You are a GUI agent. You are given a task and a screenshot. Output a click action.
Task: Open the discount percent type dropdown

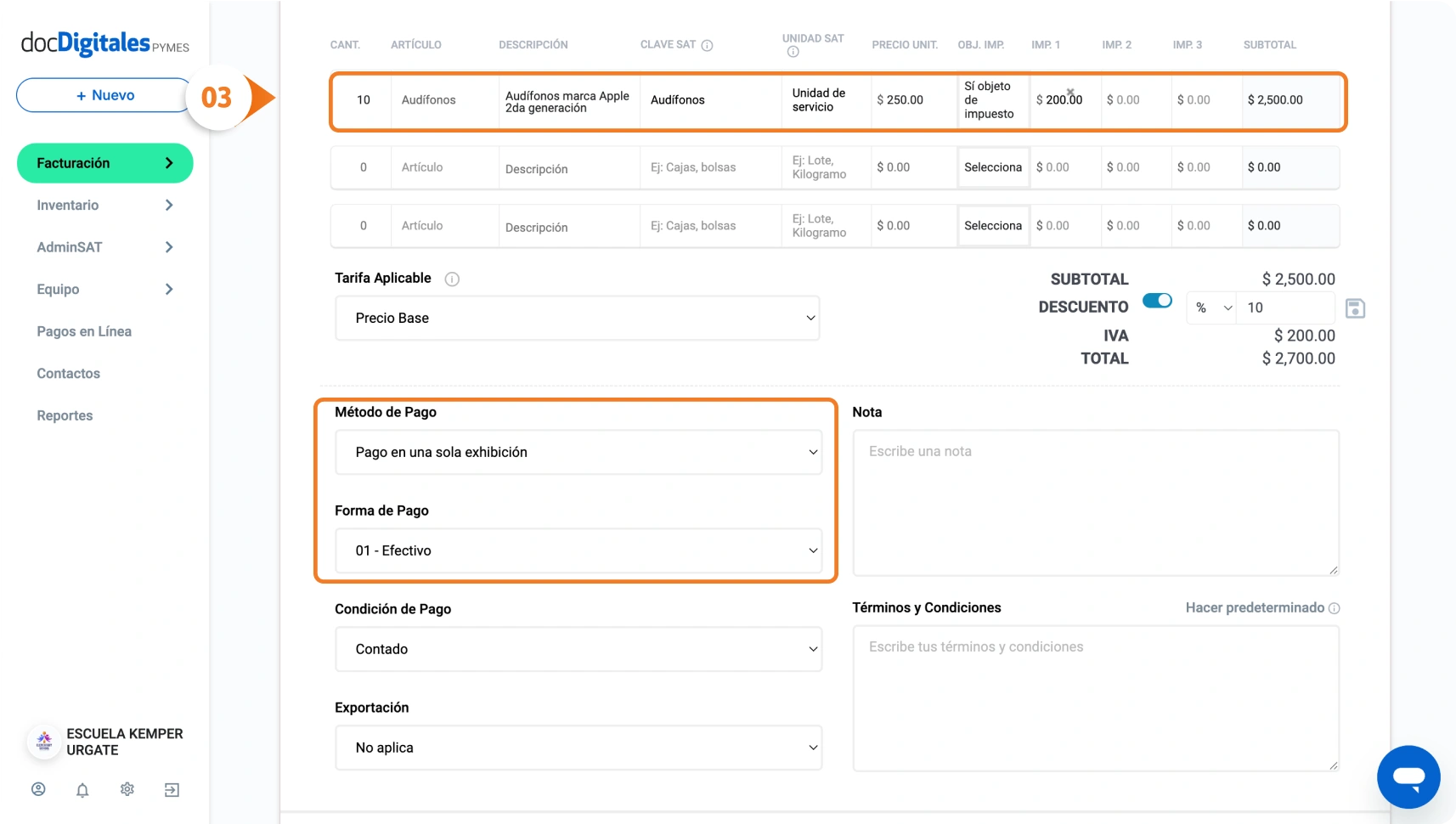(1212, 308)
